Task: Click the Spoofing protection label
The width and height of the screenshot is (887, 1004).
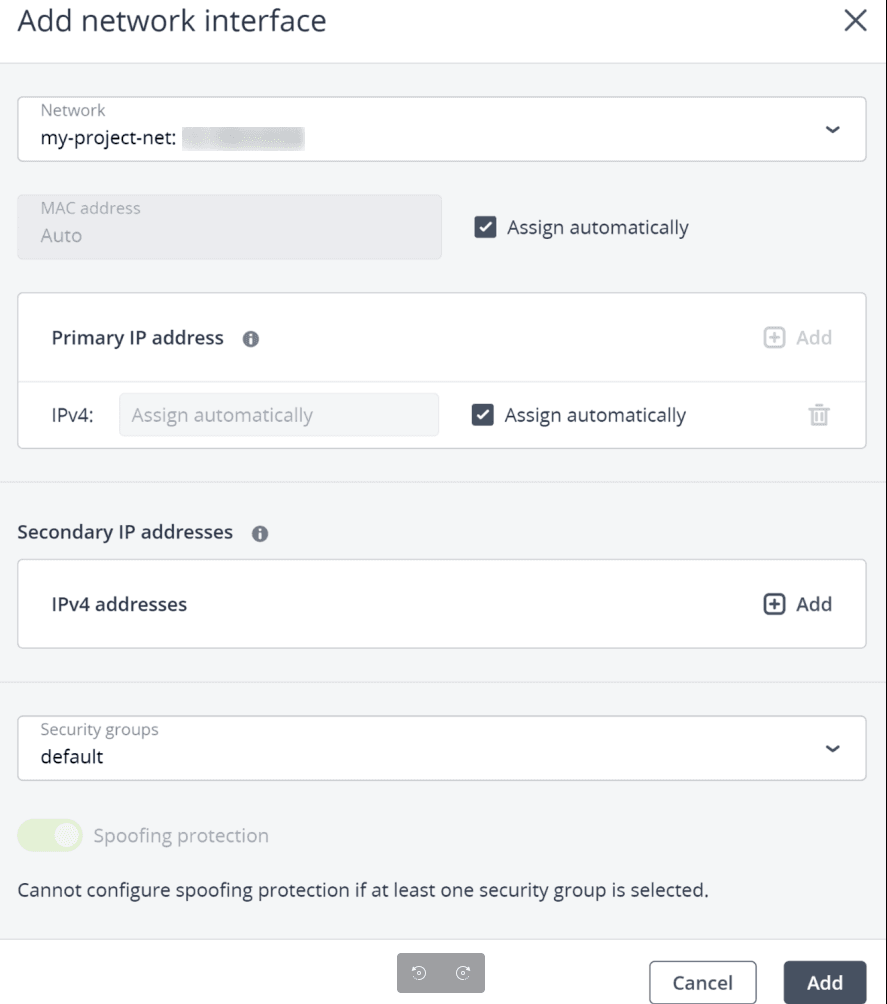Action: 181,836
